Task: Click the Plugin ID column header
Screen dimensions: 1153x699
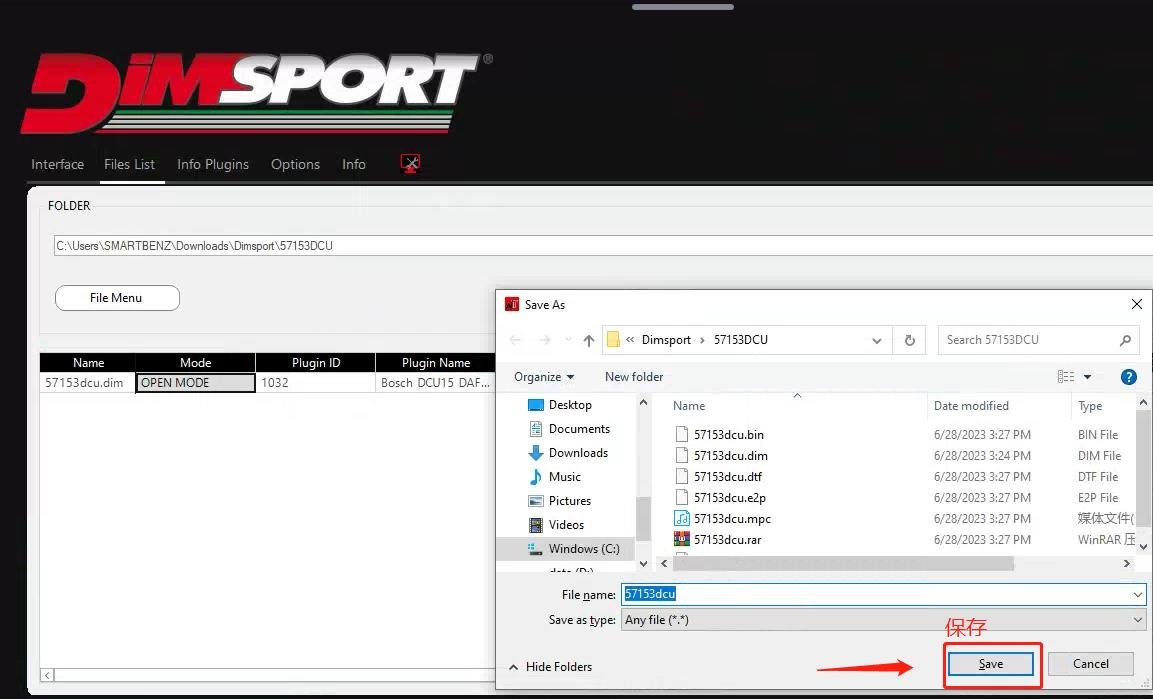Action: pyautogui.click(x=315, y=362)
